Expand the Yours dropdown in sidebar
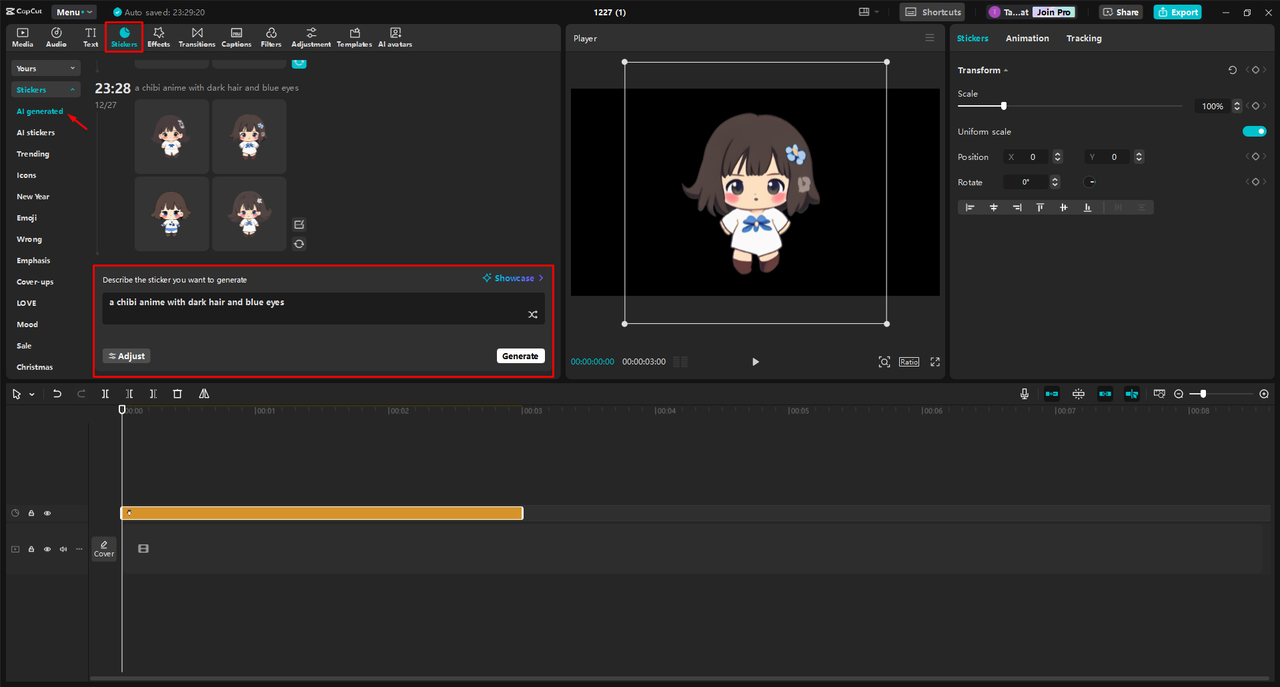Image resolution: width=1280 pixels, height=687 pixels. pyautogui.click(x=46, y=68)
